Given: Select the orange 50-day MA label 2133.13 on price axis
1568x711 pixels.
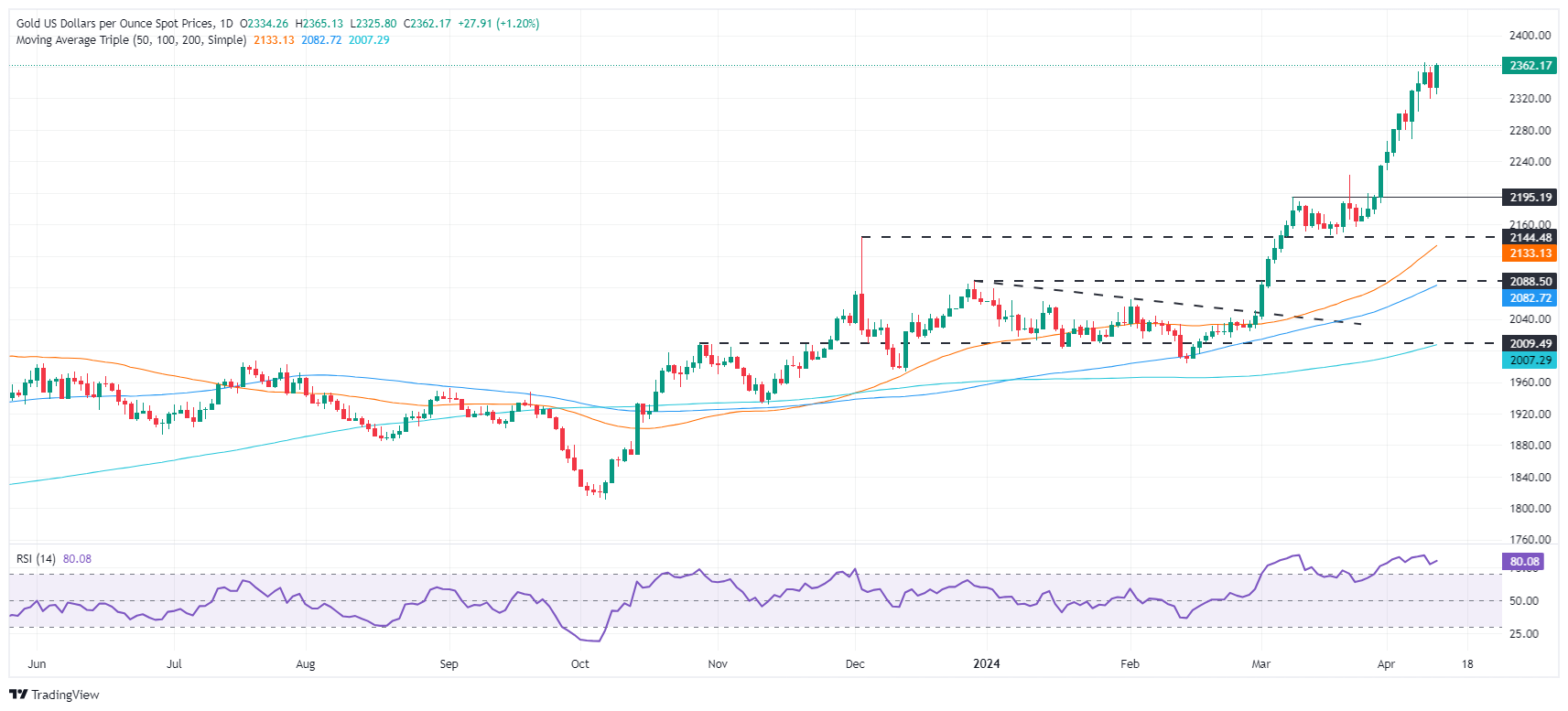Looking at the screenshot, I should pyautogui.click(x=1530, y=253).
